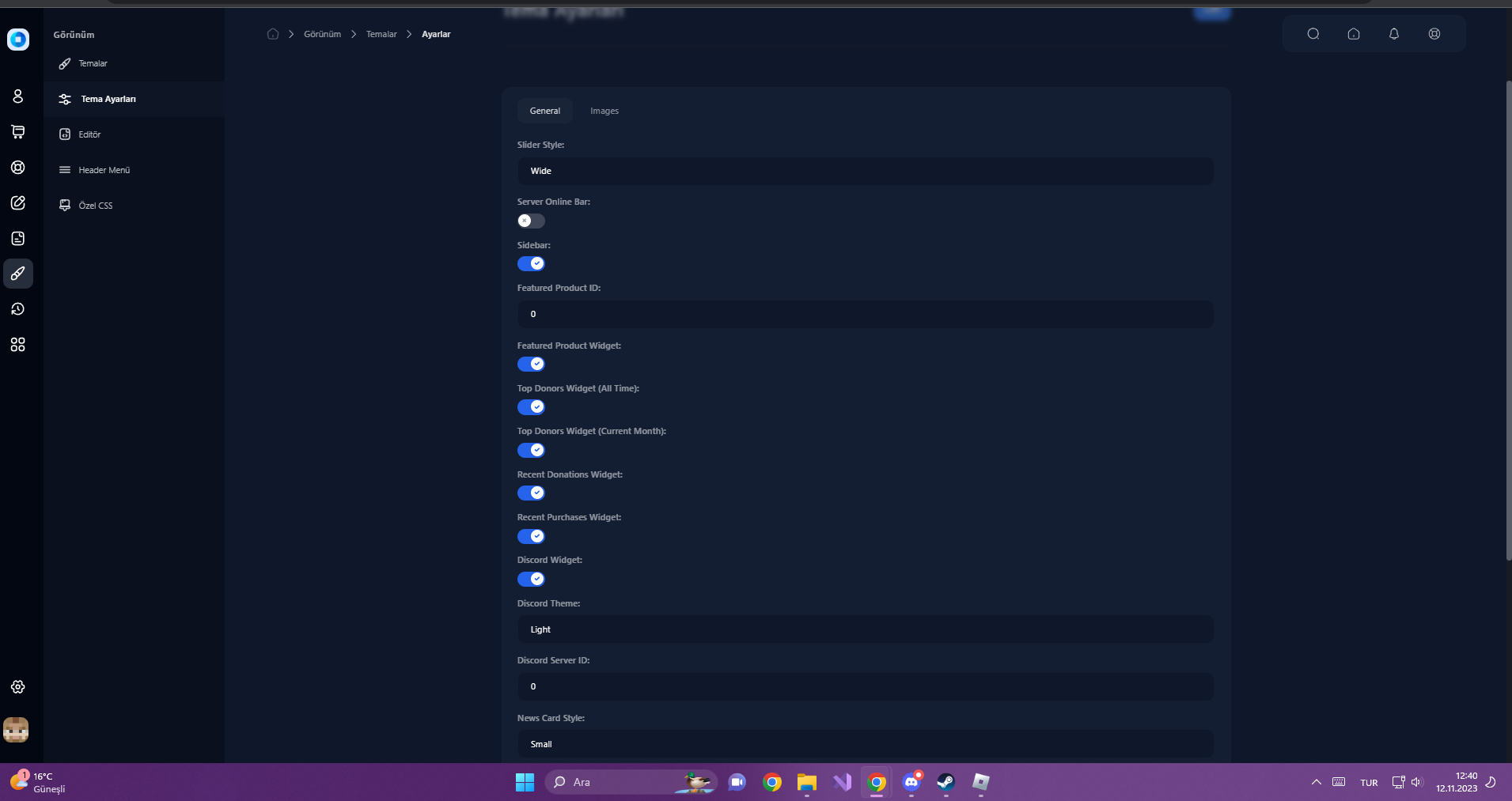Click the Header Menü hamburger icon
This screenshot has height=801, width=1512.
pos(65,170)
